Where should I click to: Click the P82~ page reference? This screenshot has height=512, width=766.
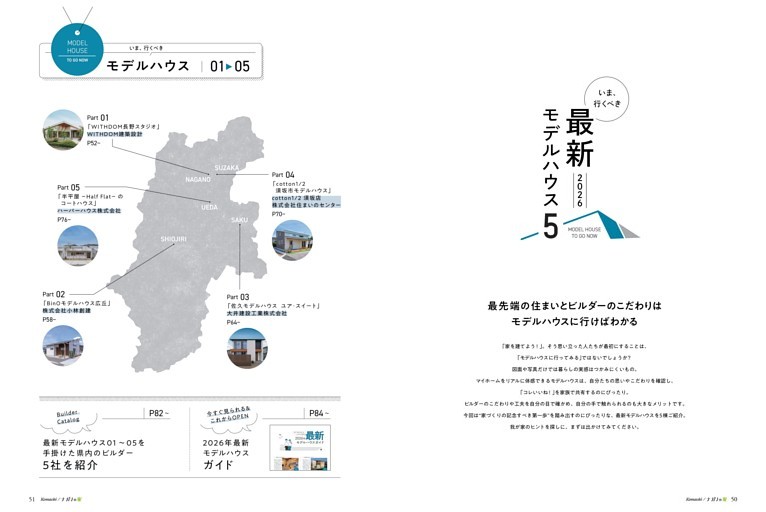[159, 413]
